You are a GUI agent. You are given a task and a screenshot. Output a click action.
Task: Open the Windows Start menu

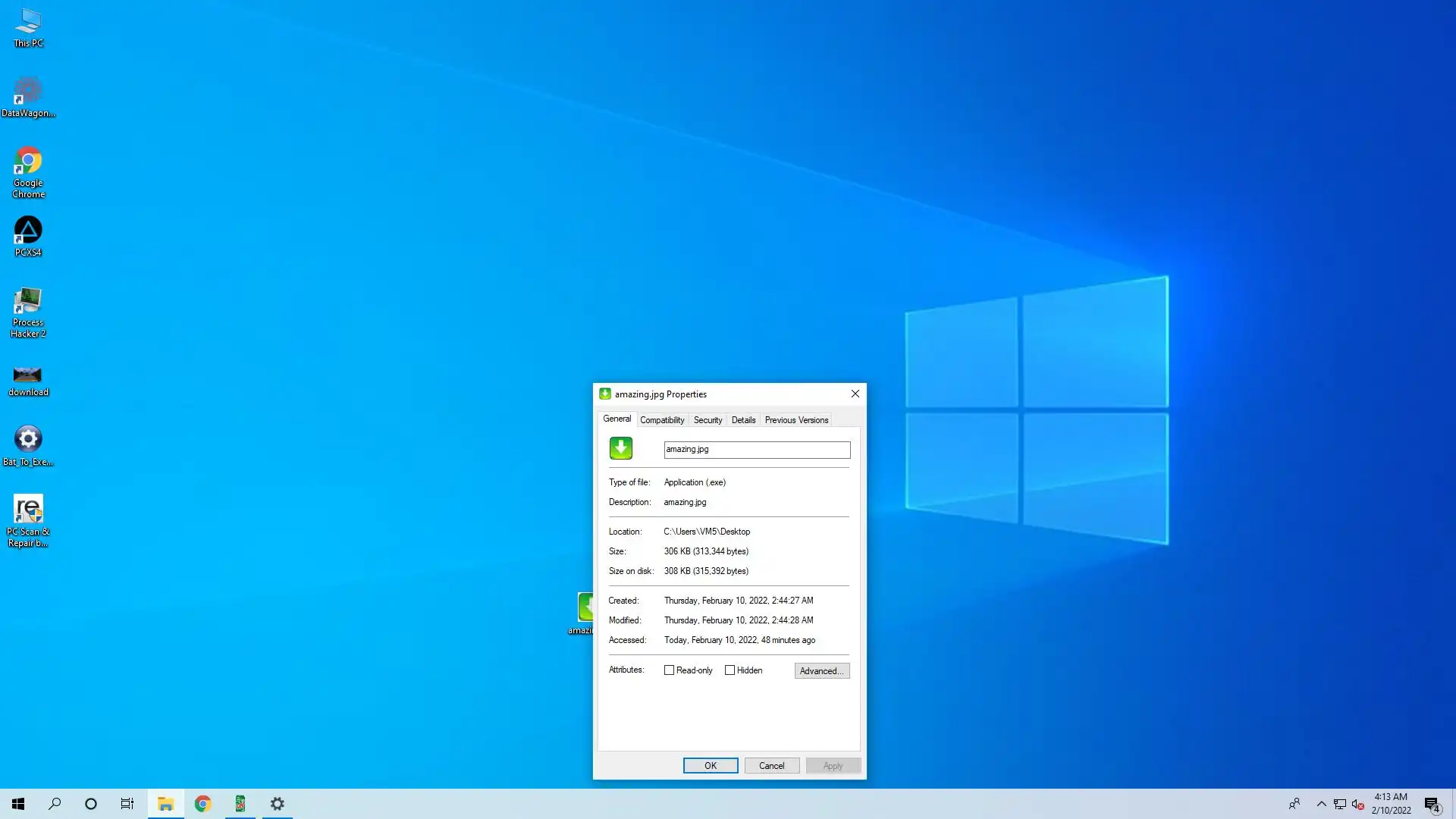18,804
